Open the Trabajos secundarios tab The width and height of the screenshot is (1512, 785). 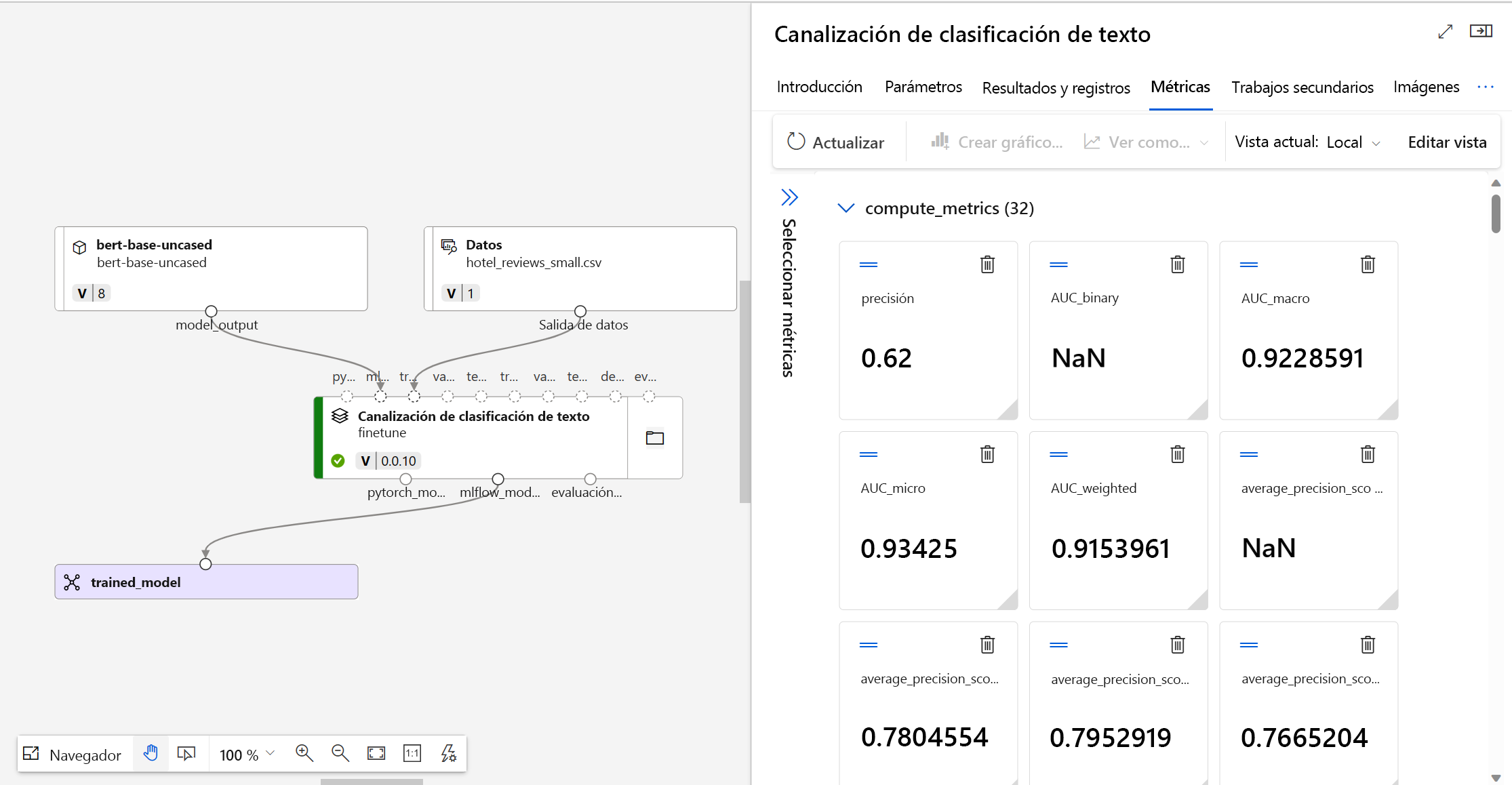(x=1302, y=87)
